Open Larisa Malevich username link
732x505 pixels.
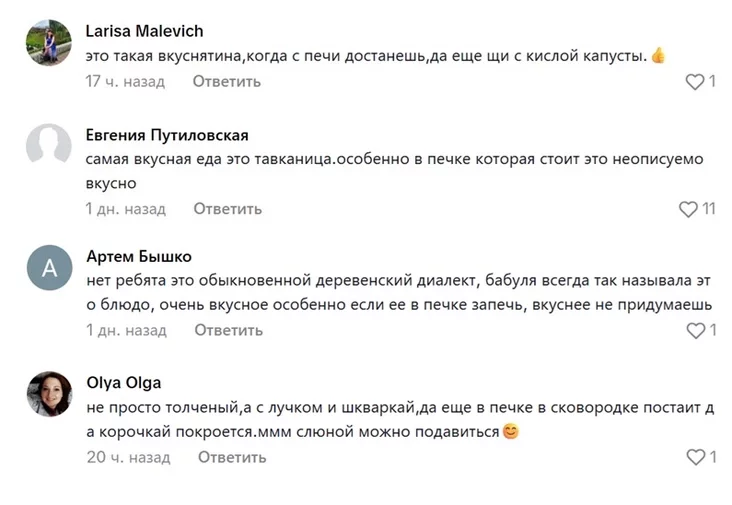click(x=145, y=31)
